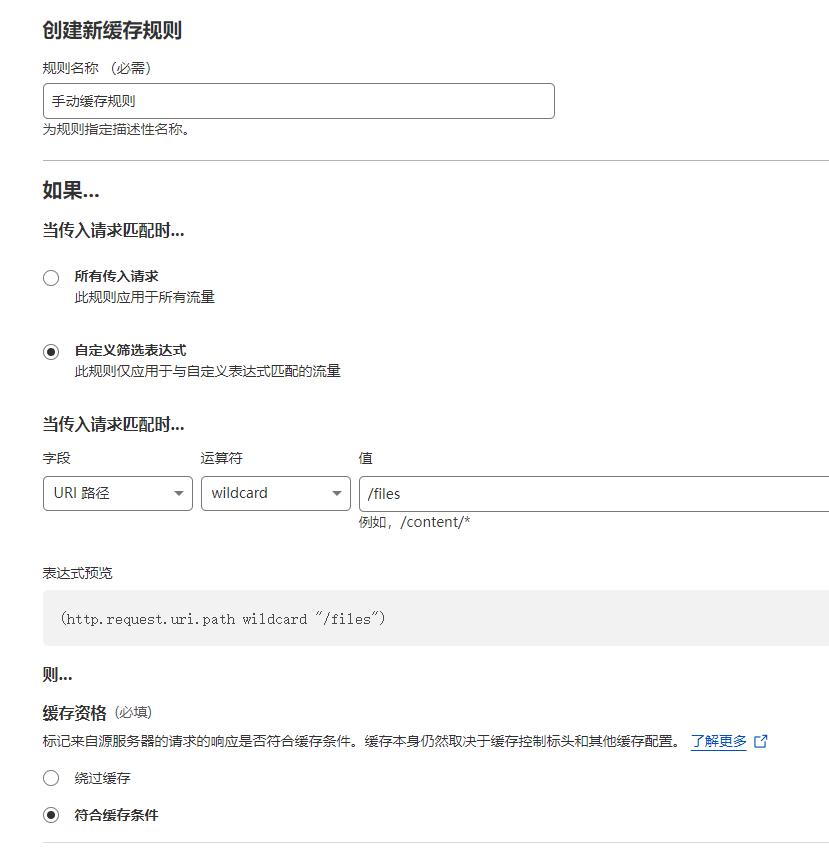
Task: Click the rule name input field
Action: click(299, 101)
